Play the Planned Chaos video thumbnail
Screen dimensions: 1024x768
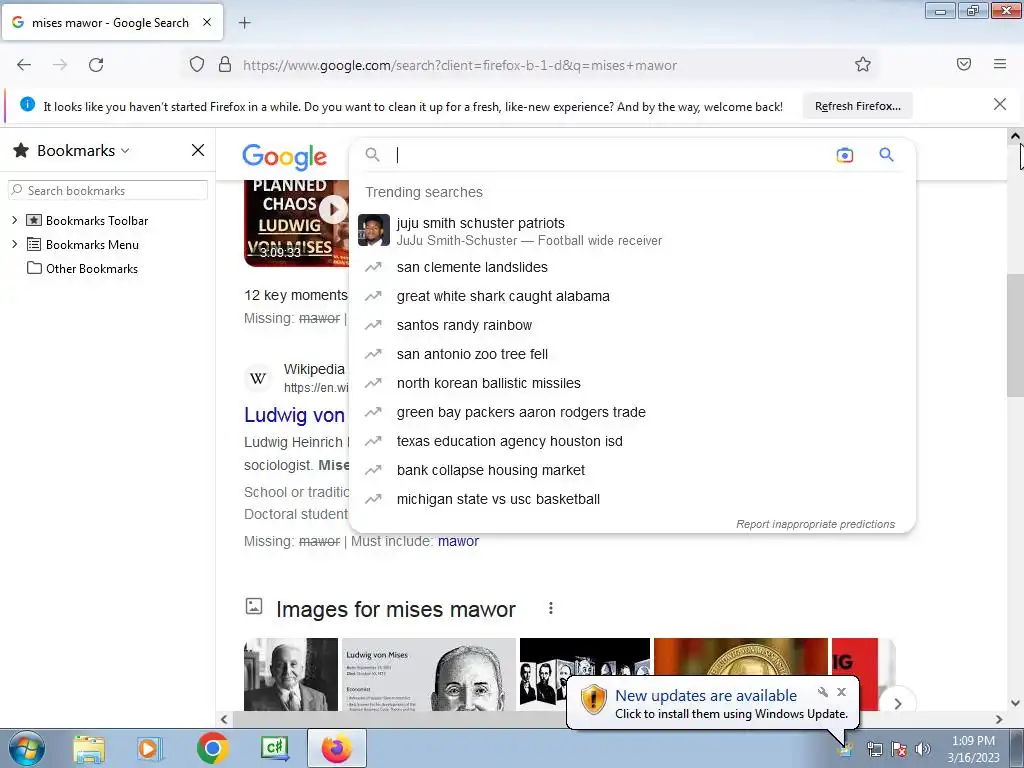point(296,223)
